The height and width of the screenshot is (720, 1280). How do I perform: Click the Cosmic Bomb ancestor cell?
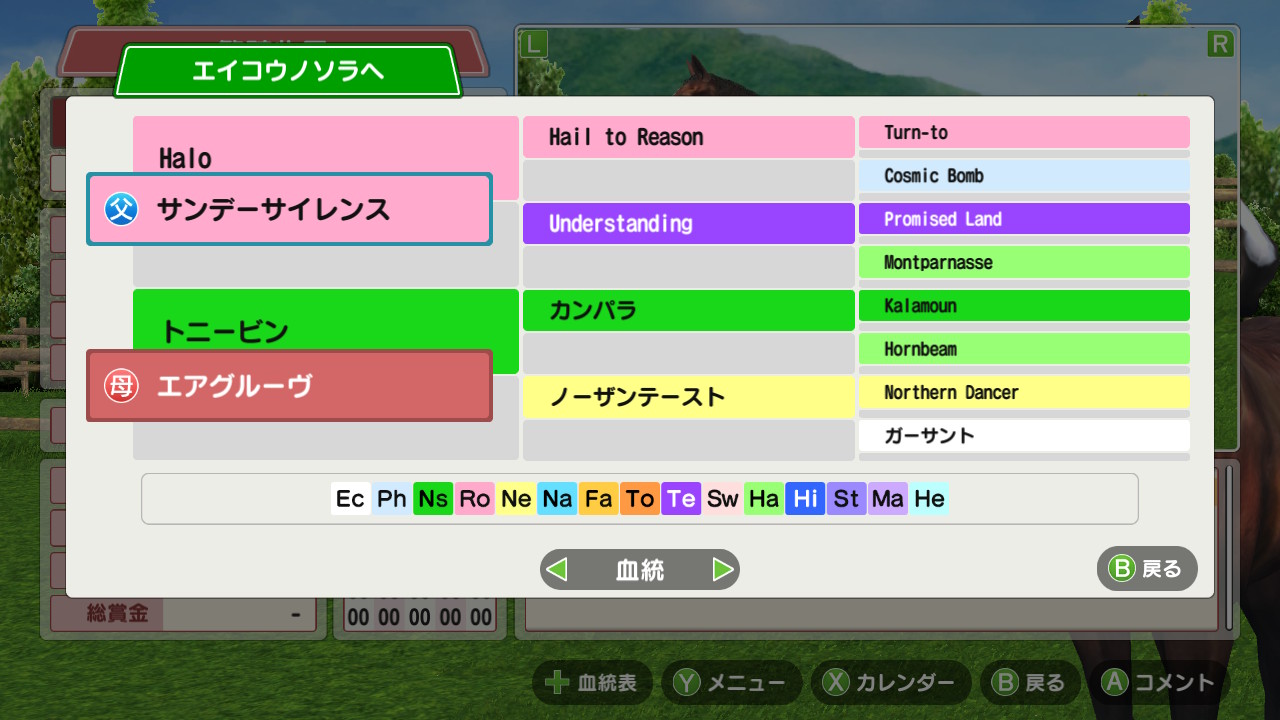[1024, 176]
